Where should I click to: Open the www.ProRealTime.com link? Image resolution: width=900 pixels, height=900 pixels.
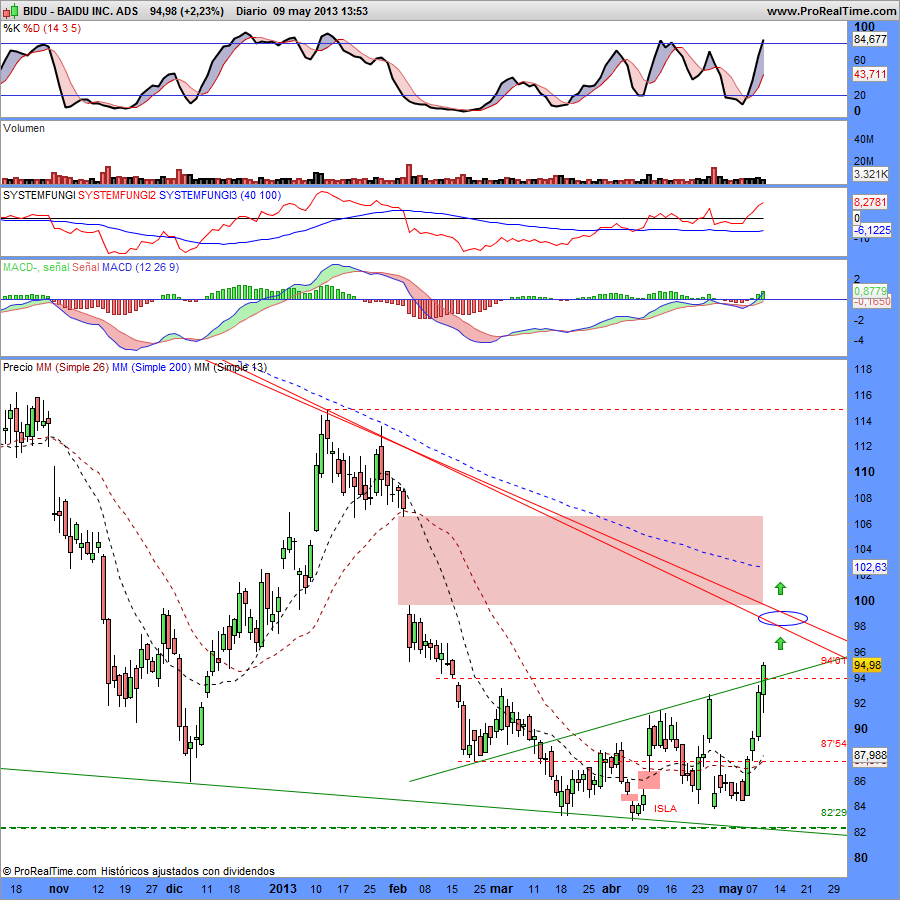pyautogui.click(x=832, y=11)
